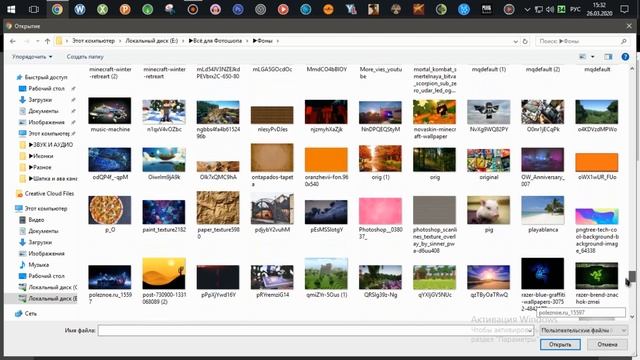Open the Пользовательские файлы type dropdown
640x360 pixels.
pos(583,330)
